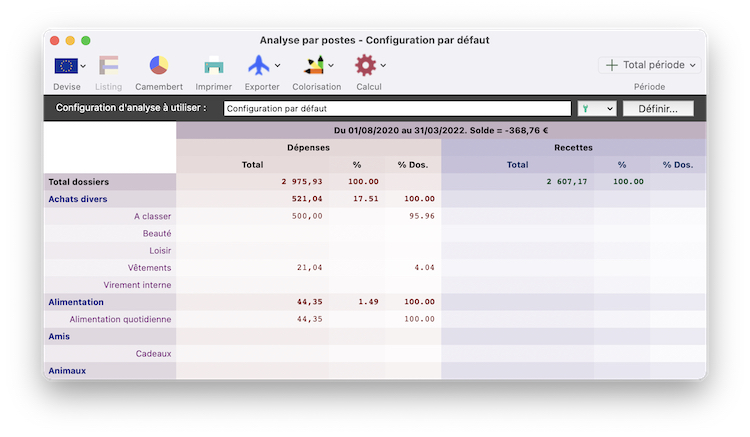The width and height of the screenshot is (750, 437).
Task: Select the Cadeaux category row
Action: click(110, 354)
